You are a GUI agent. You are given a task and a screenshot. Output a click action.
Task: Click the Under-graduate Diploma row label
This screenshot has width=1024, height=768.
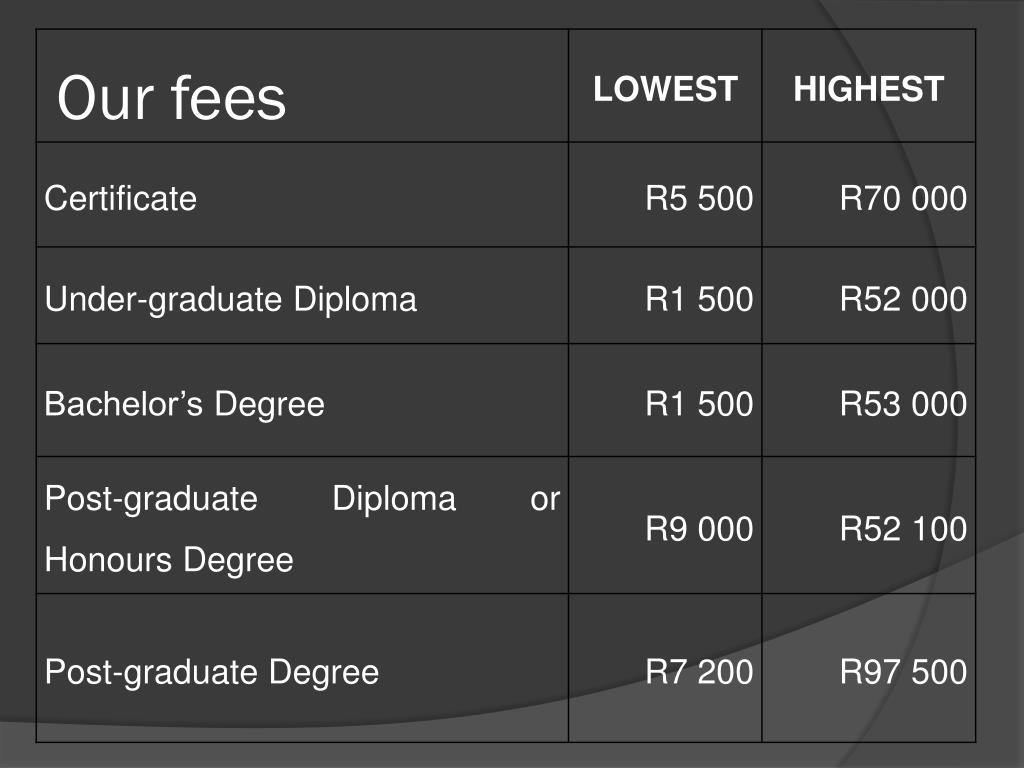[x=231, y=300]
